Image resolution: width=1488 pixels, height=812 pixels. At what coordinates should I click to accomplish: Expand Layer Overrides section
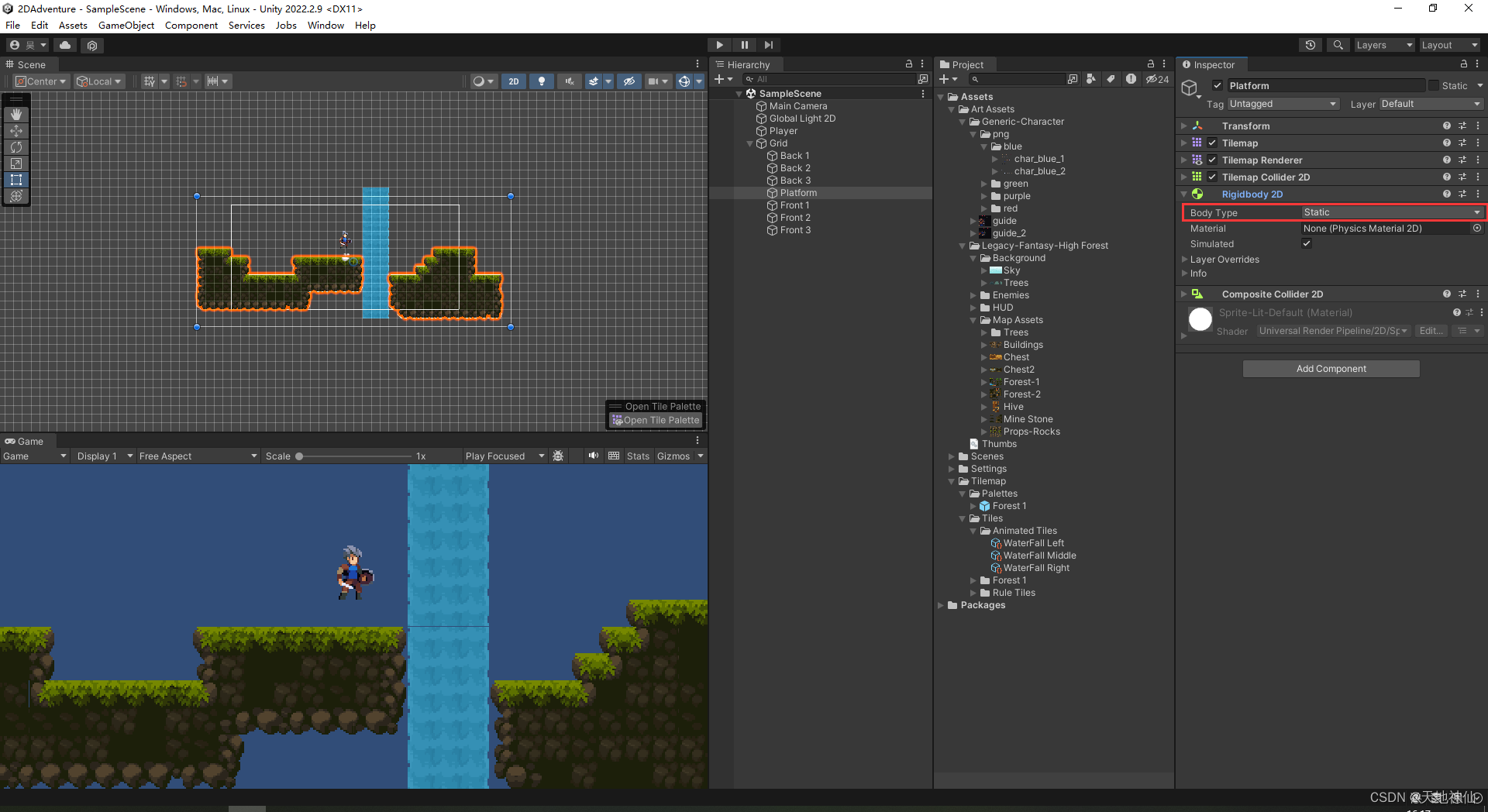[x=1184, y=260]
